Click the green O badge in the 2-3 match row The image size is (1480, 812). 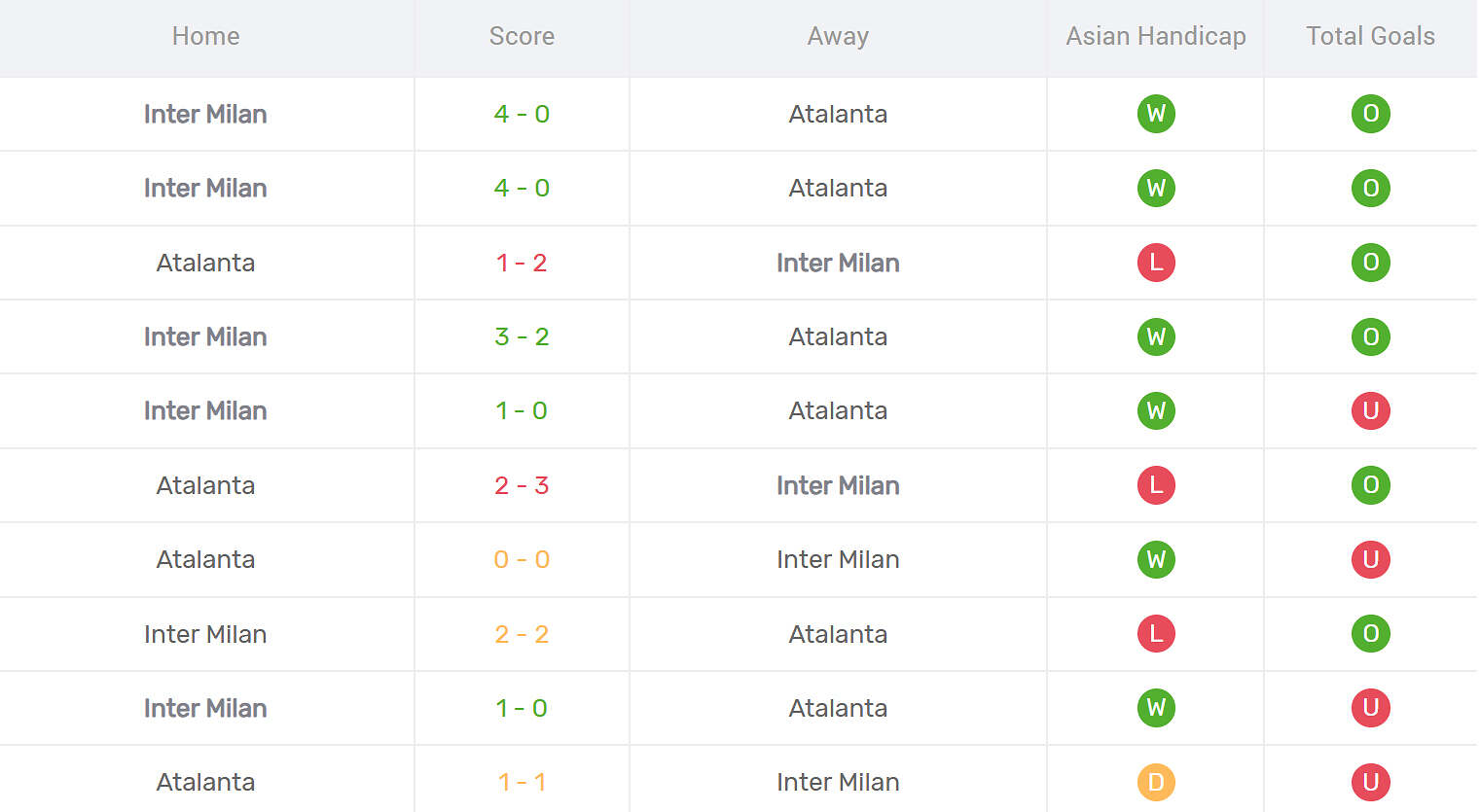pyautogui.click(x=1370, y=485)
